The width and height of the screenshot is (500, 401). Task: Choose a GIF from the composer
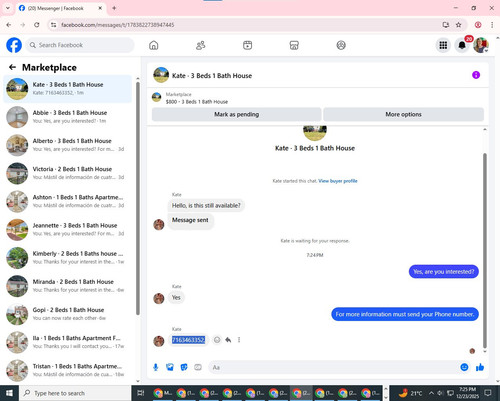pyautogui.click(x=198, y=367)
